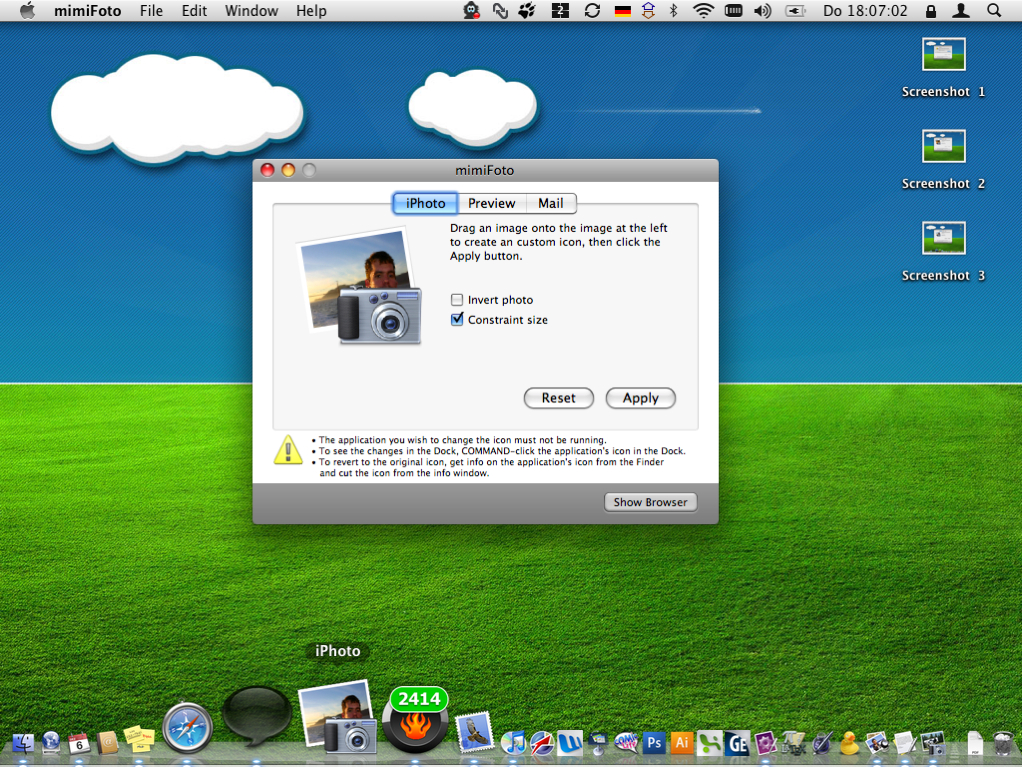Open the Screenshot 2 desktop file
Image resolution: width=1022 pixels, height=767 pixels.
[943, 160]
